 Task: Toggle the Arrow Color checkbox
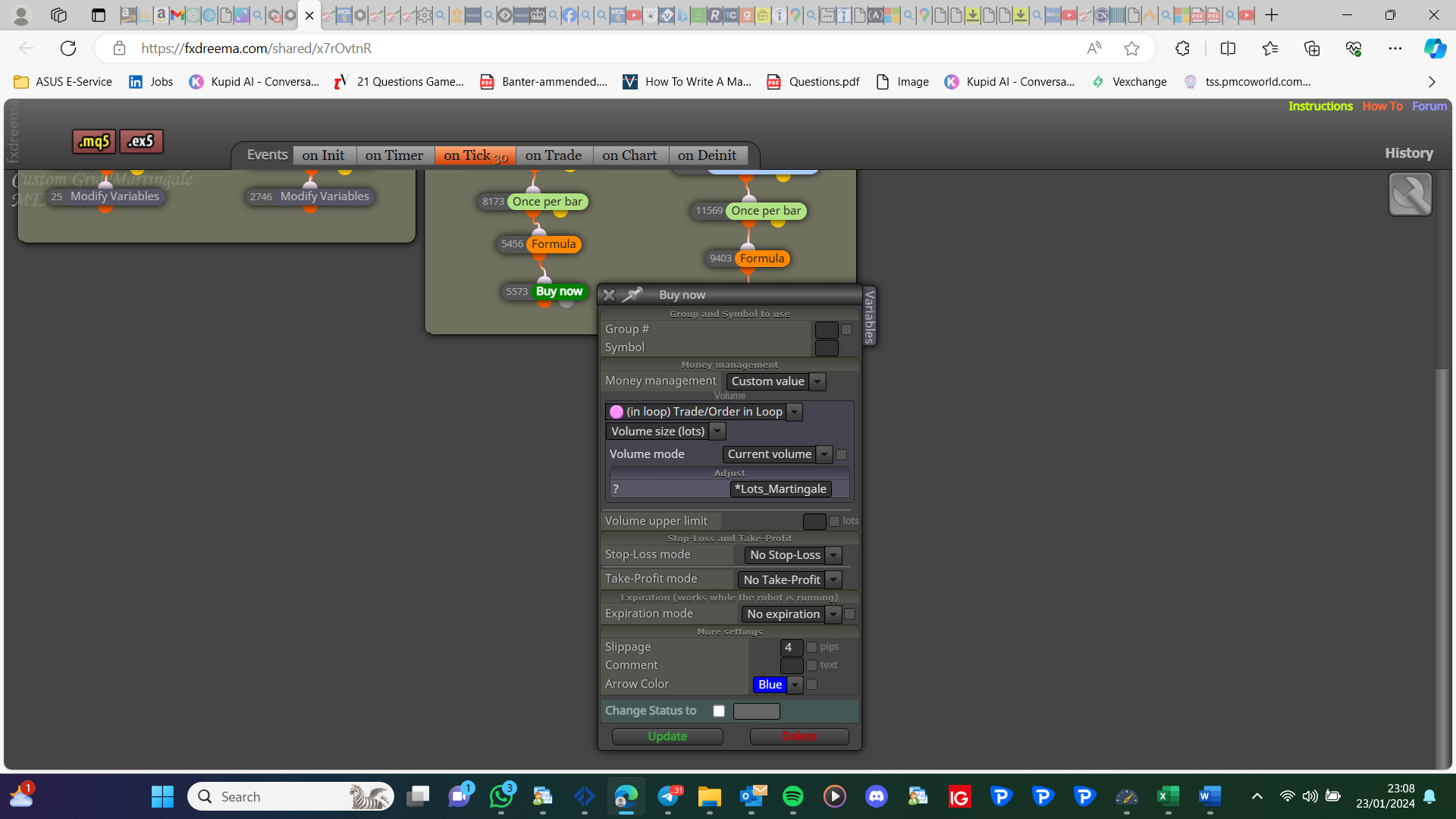pos(811,684)
